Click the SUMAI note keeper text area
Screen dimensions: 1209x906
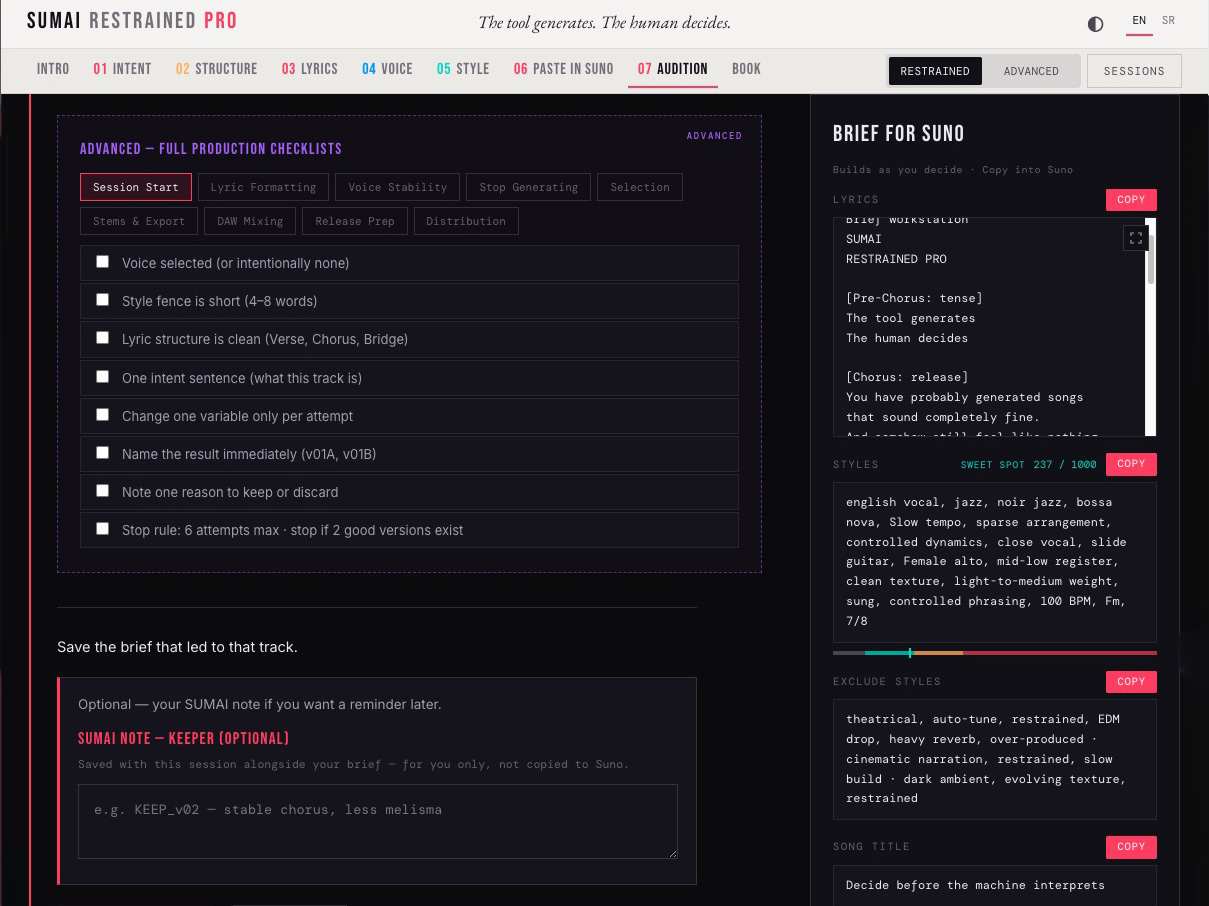[x=378, y=821]
